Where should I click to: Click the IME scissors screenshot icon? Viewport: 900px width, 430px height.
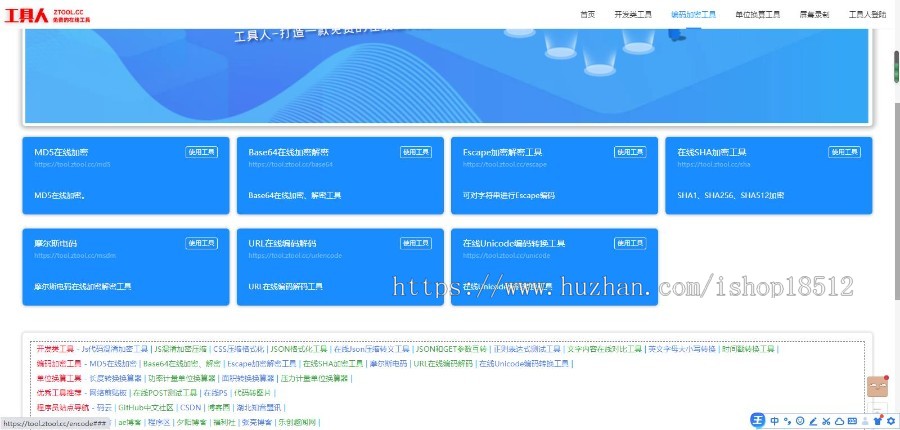pyautogui.click(x=827, y=421)
